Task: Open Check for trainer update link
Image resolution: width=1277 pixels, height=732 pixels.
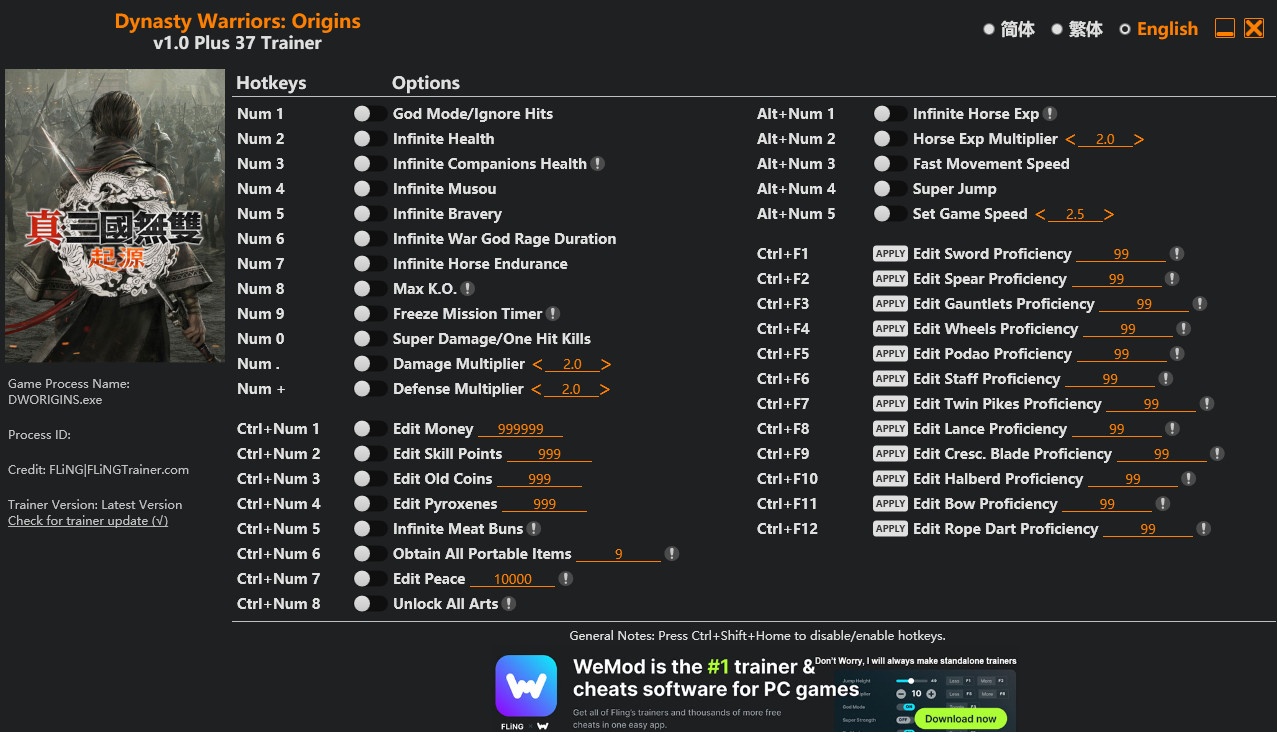Action: point(88,521)
